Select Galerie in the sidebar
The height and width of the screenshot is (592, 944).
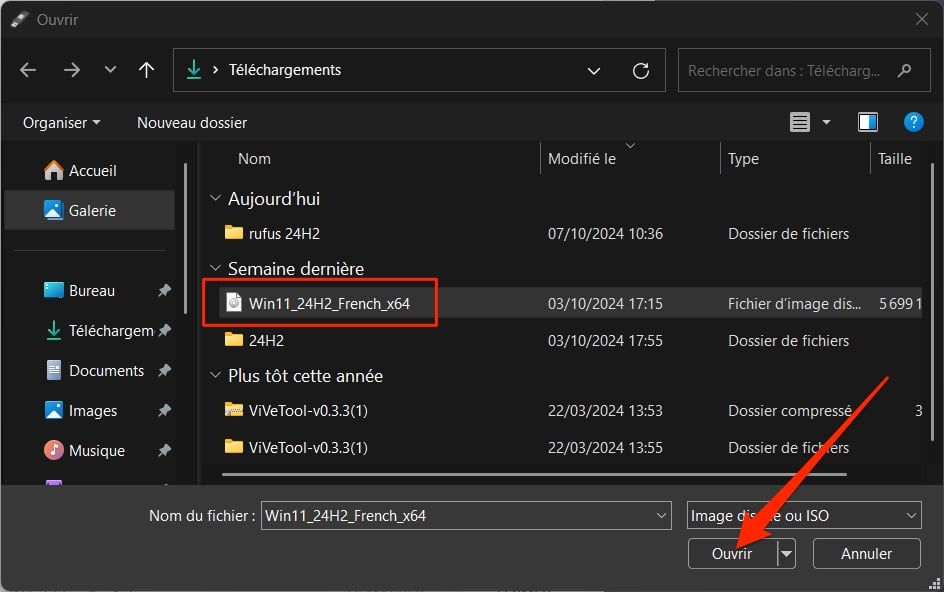tap(92, 210)
